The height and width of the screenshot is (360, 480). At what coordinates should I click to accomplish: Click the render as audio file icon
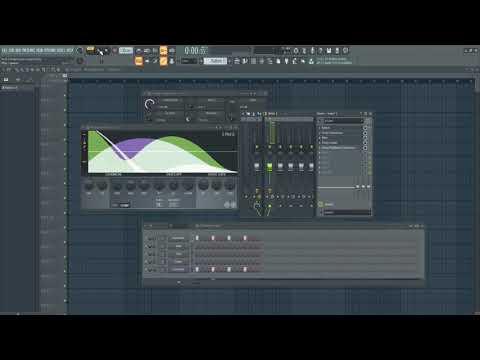(337, 51)
